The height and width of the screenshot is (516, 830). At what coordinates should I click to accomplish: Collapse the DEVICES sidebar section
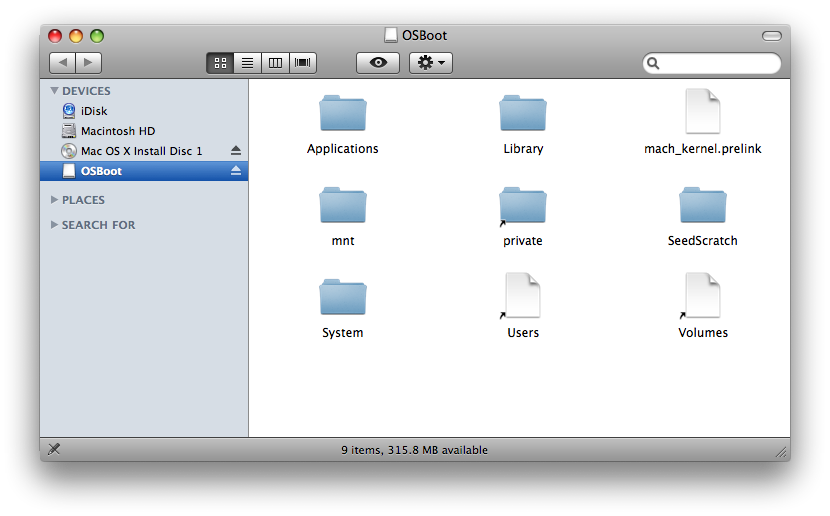click(54, 91)
